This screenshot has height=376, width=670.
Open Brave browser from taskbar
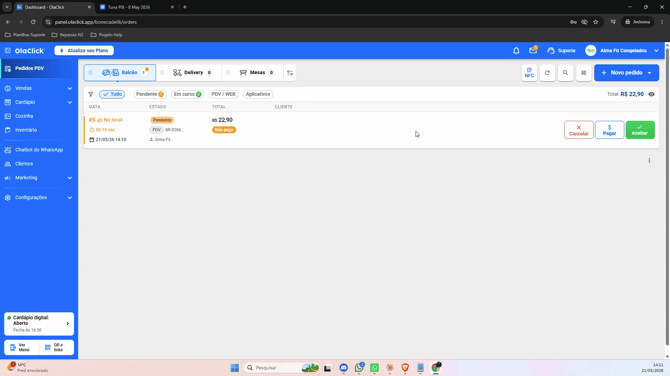pos(405,367)
